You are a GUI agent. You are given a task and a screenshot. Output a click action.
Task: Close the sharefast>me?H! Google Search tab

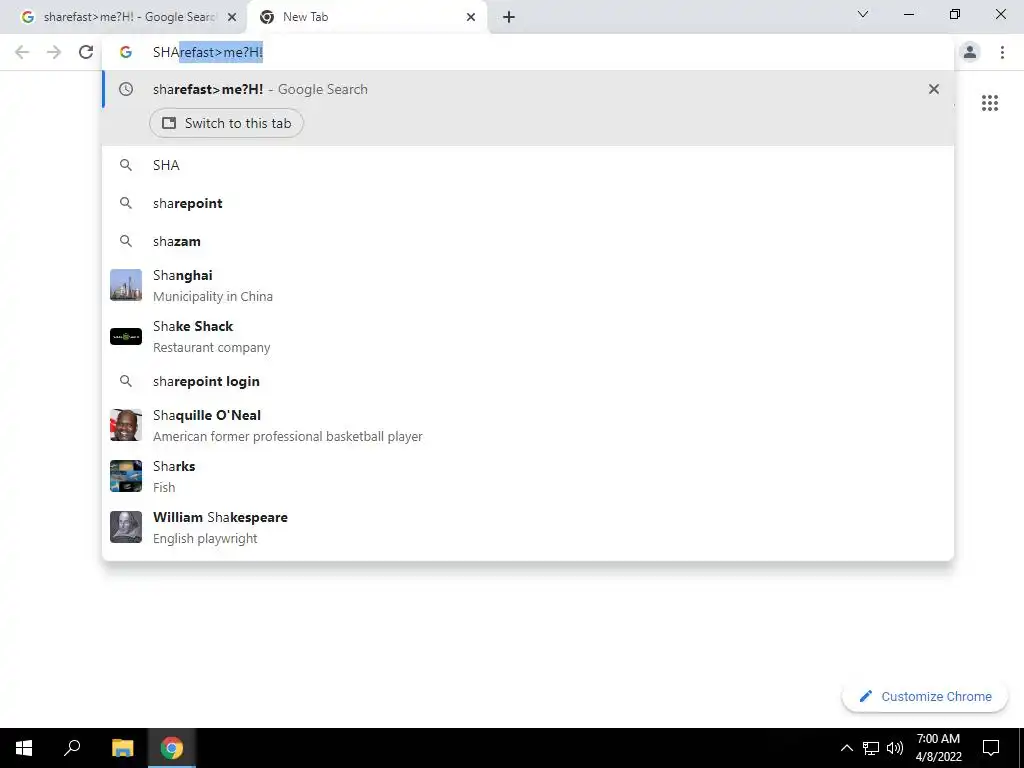tap(231, 18)
